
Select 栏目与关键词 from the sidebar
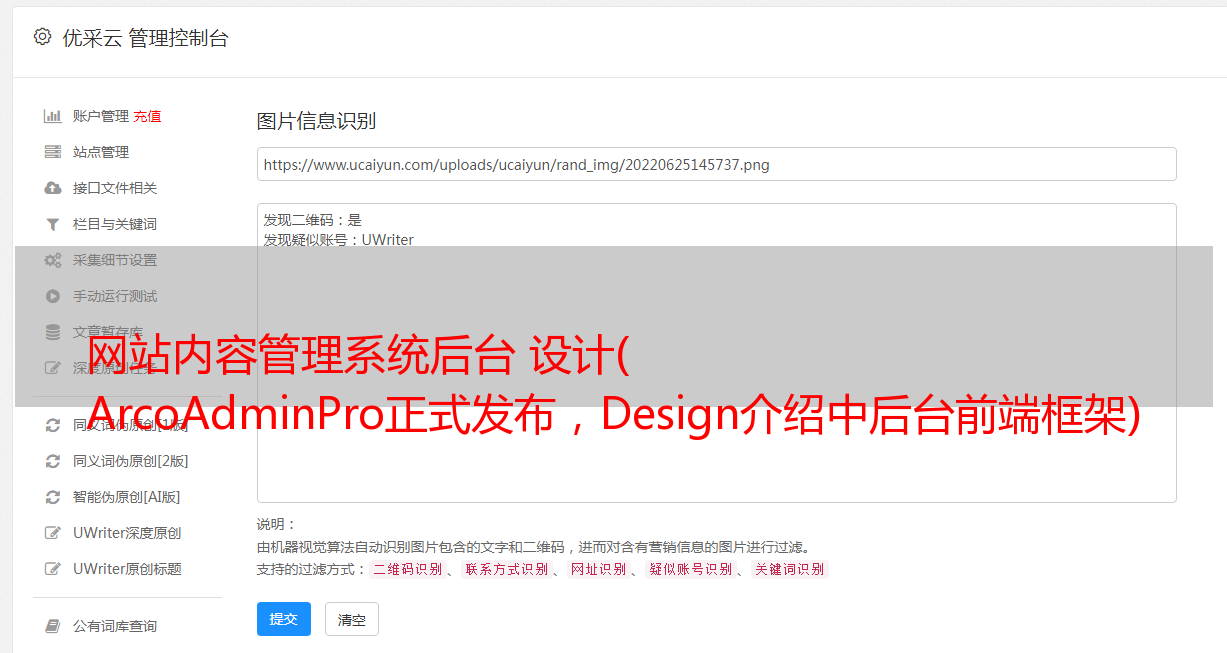[x=115, y=224]
